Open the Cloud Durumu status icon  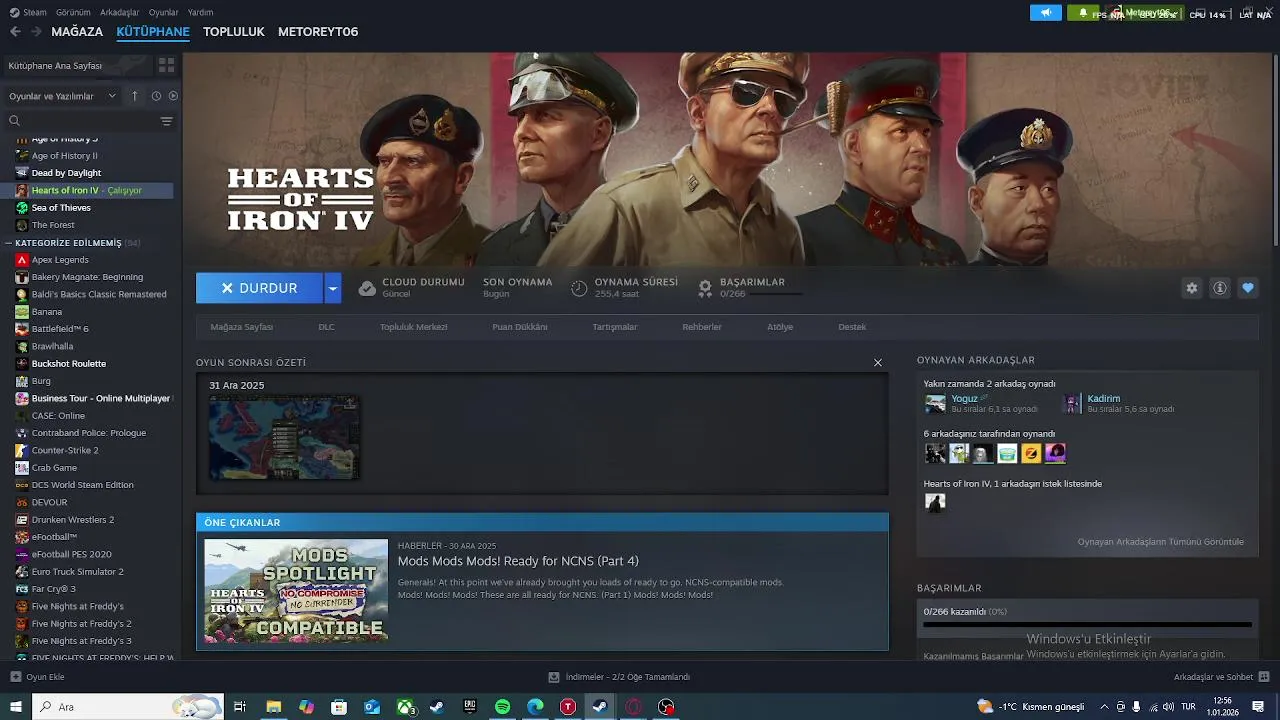pos(367,288)
